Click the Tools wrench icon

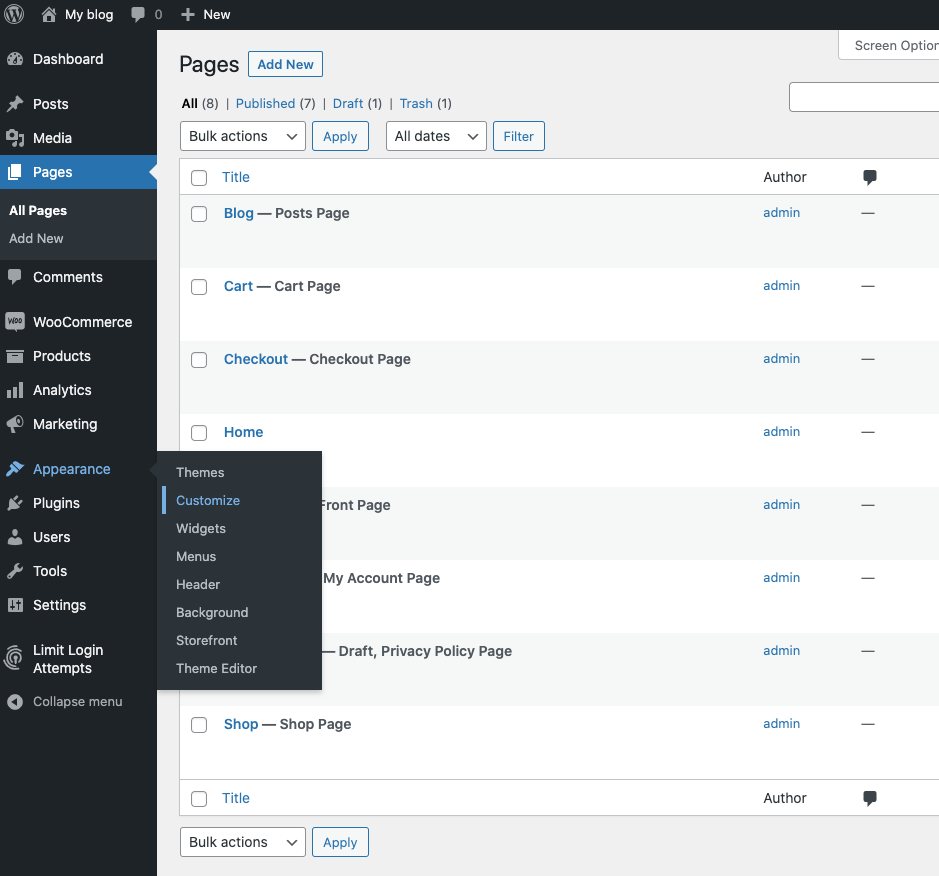click(x=15, y=571)
